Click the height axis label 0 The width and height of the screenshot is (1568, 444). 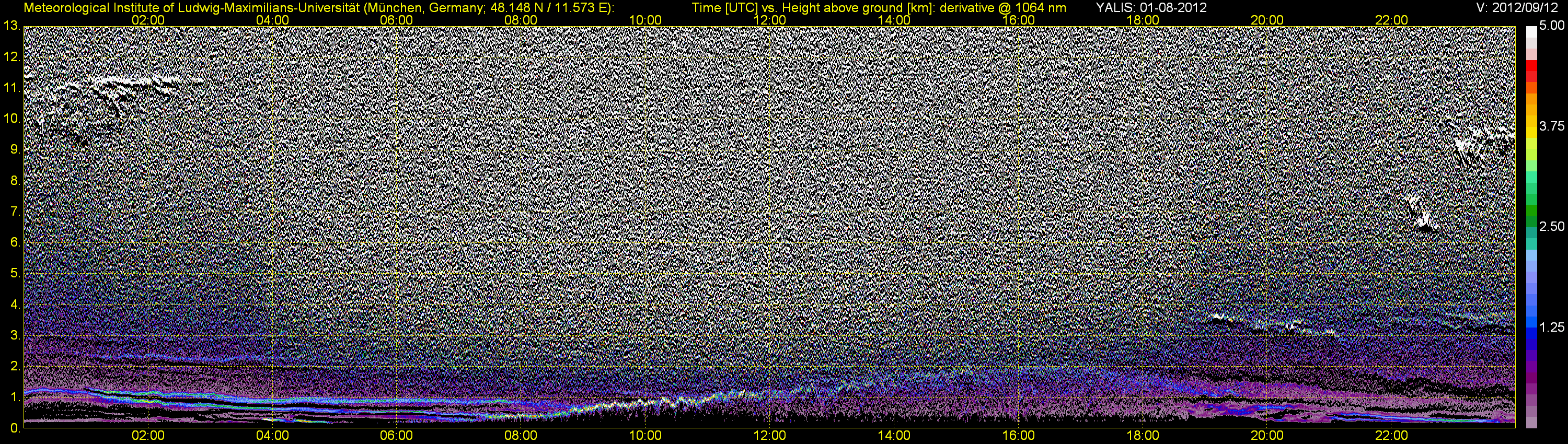[x=15, y=428]
